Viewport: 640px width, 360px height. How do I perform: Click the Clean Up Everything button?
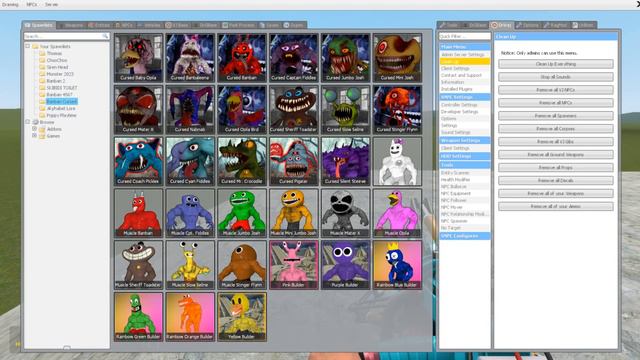point(556,64)
